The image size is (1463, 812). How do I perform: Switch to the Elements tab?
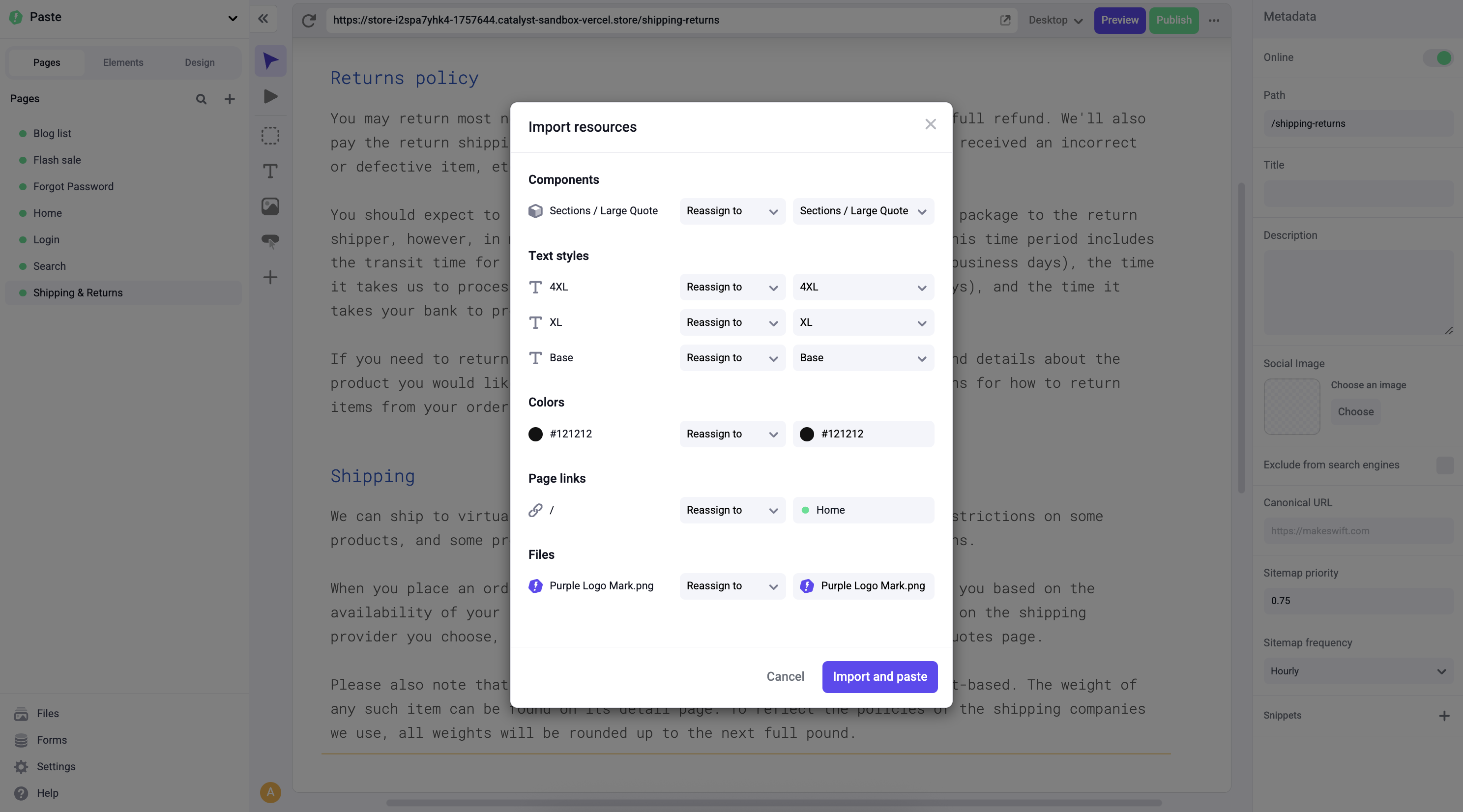[x=123, y=62]
